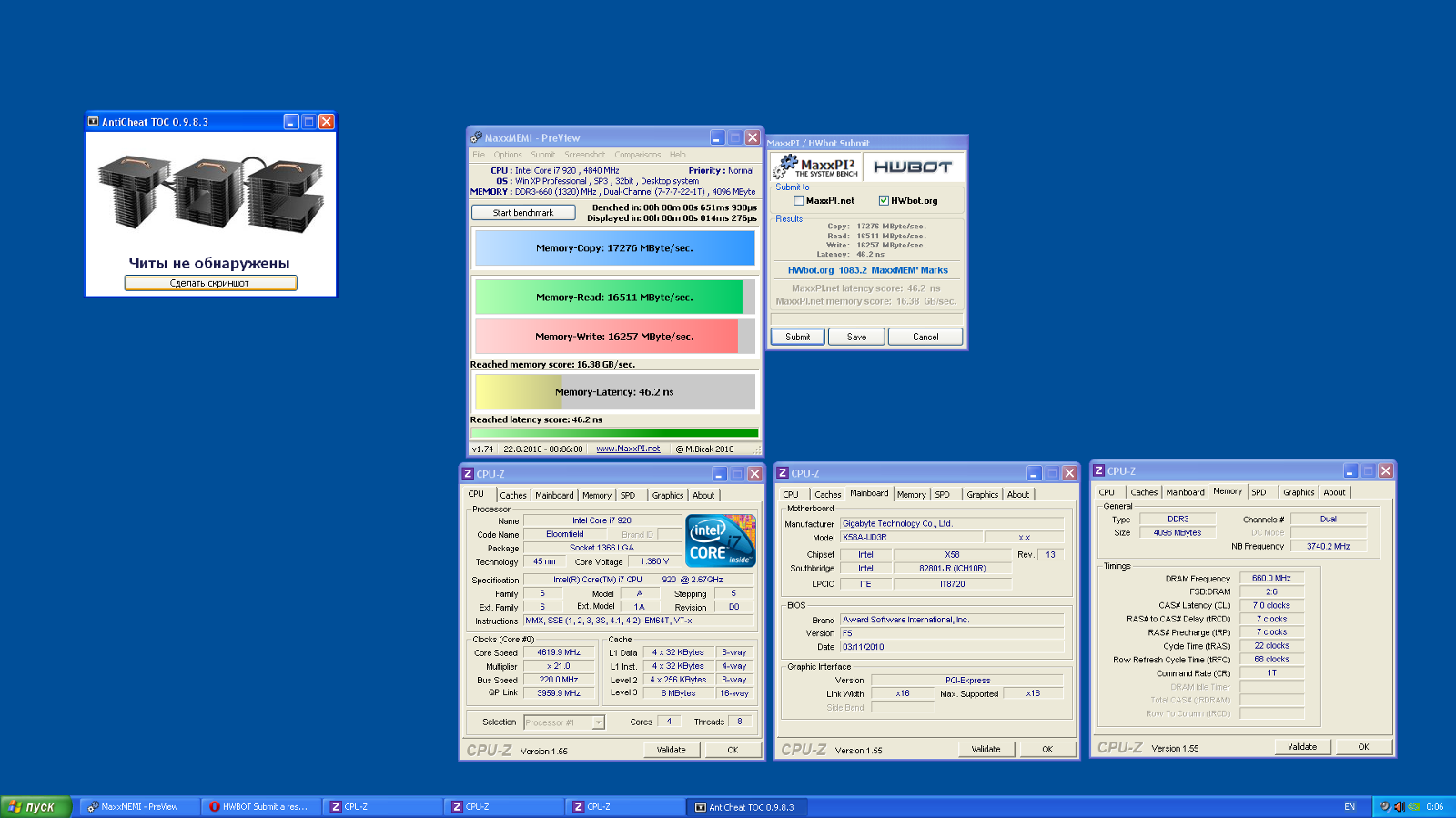Click the blue Memory-Copy result bar
This screenshot has height=818, width=1456.
615,247
